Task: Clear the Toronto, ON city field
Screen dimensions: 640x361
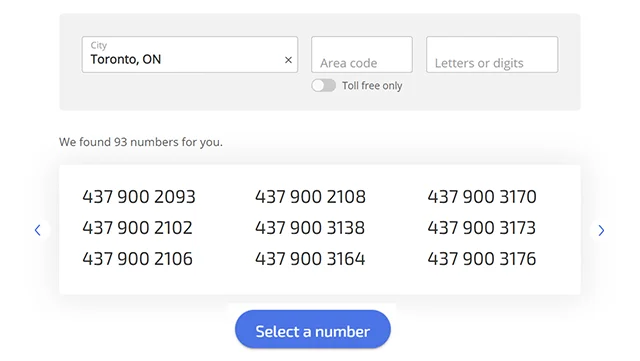Action: (288, 60)
